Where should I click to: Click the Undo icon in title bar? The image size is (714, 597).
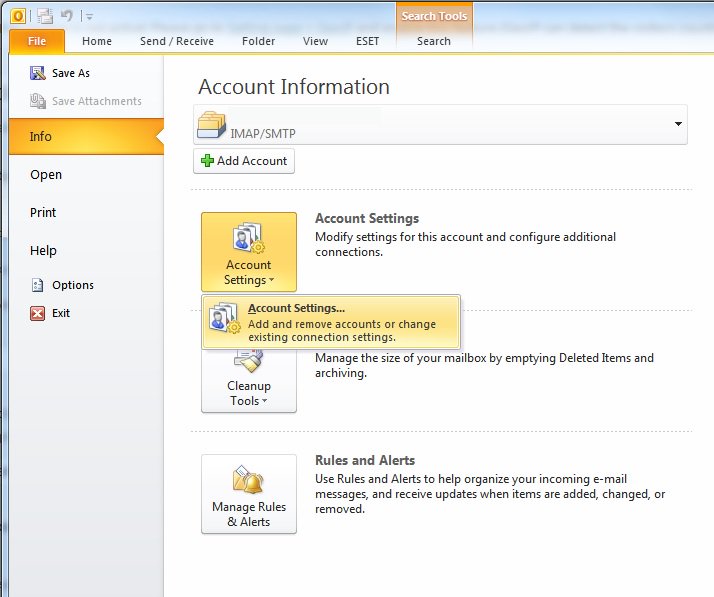click(x=67, y=16)
